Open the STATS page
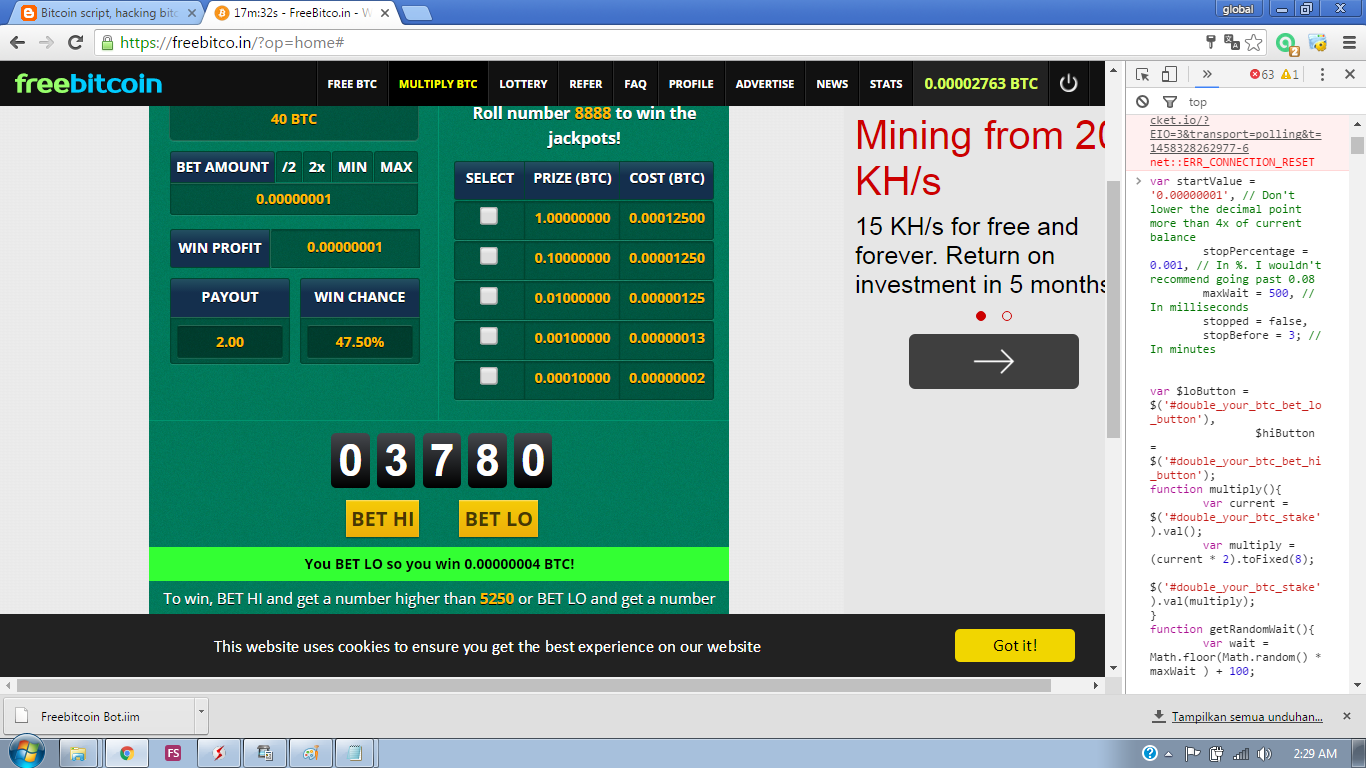1366x768 pixels. 886,84
